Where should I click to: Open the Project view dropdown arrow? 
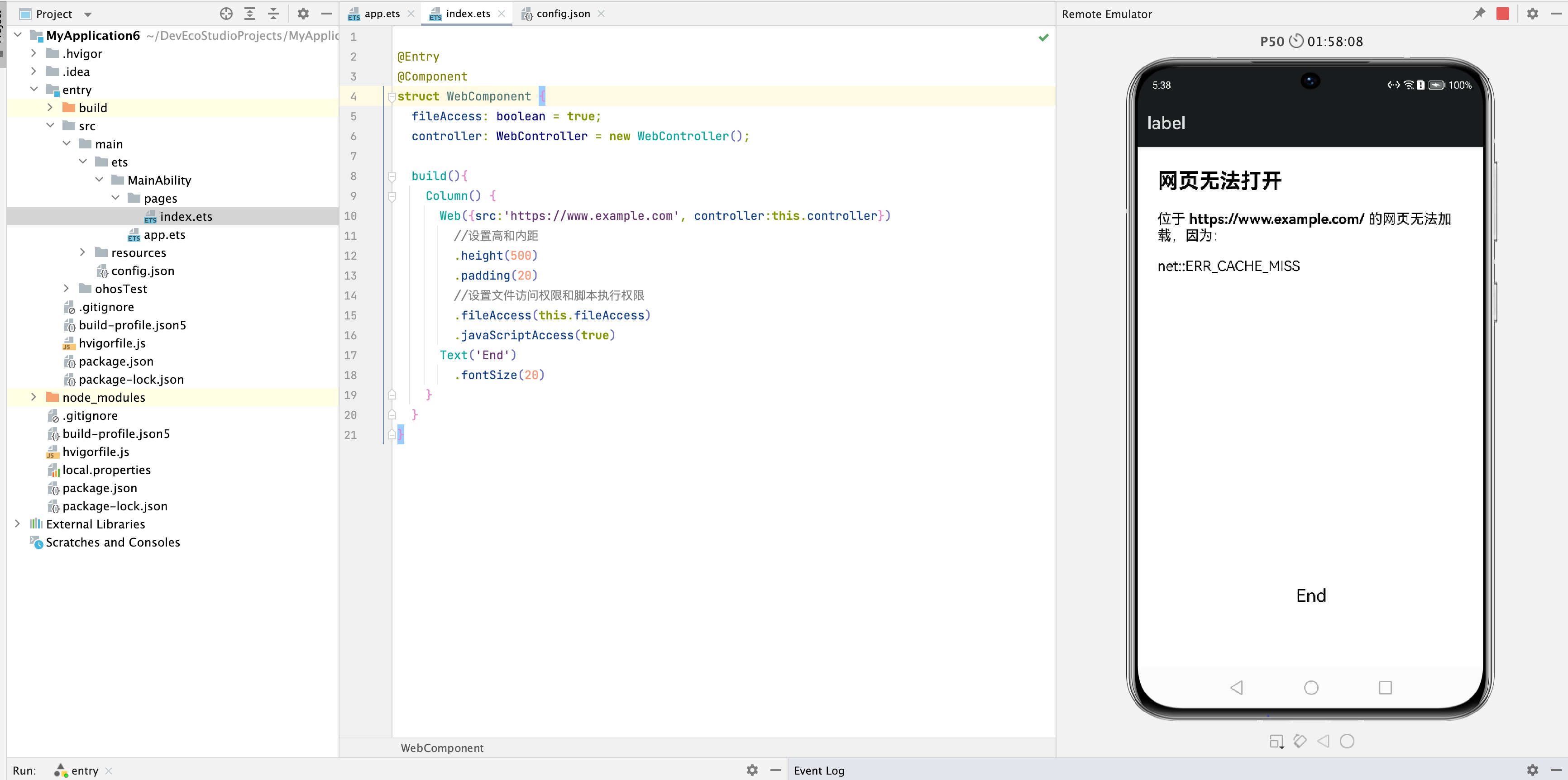point(88,14)
